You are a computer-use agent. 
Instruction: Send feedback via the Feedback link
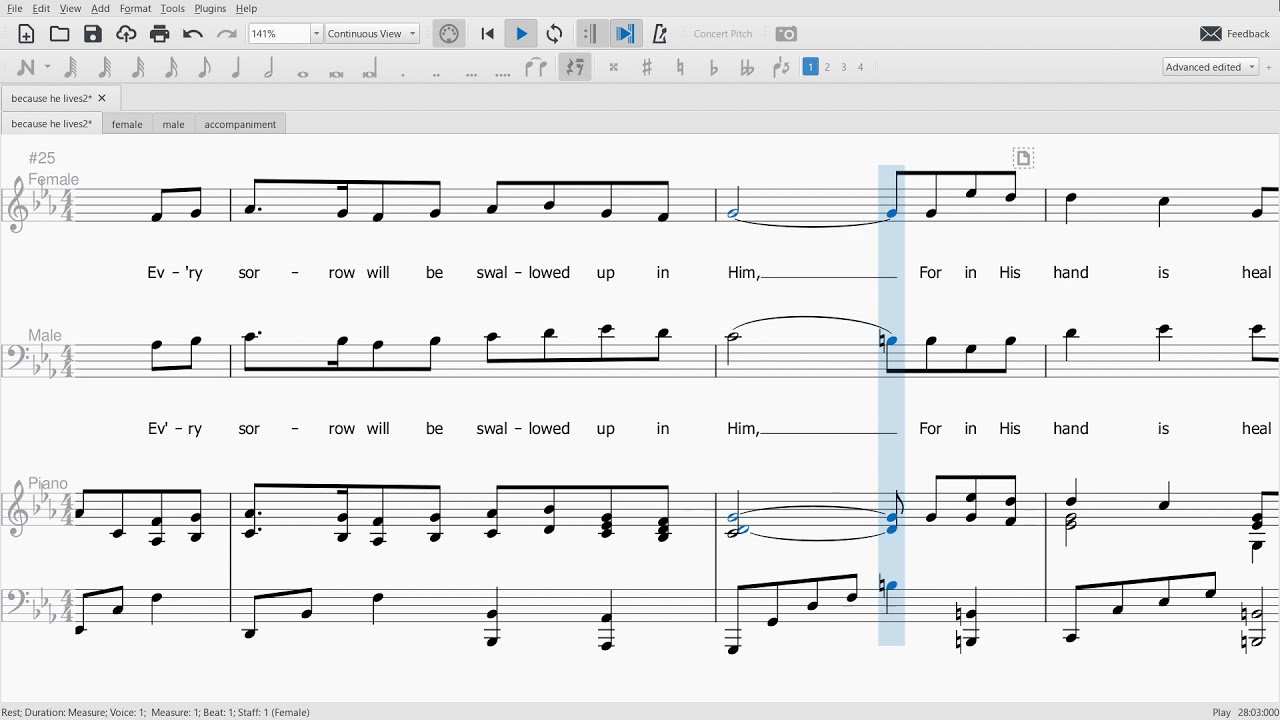(x=1235, y=34)
